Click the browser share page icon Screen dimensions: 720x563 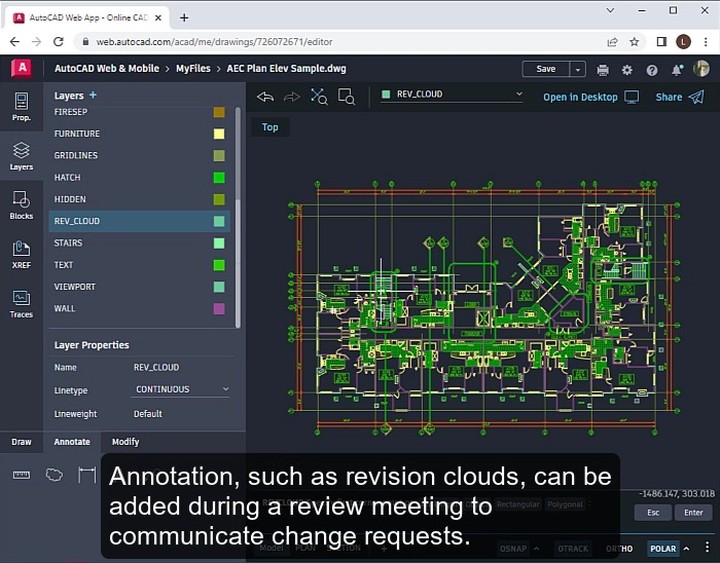pyautogui.click(x=612, y=42)
